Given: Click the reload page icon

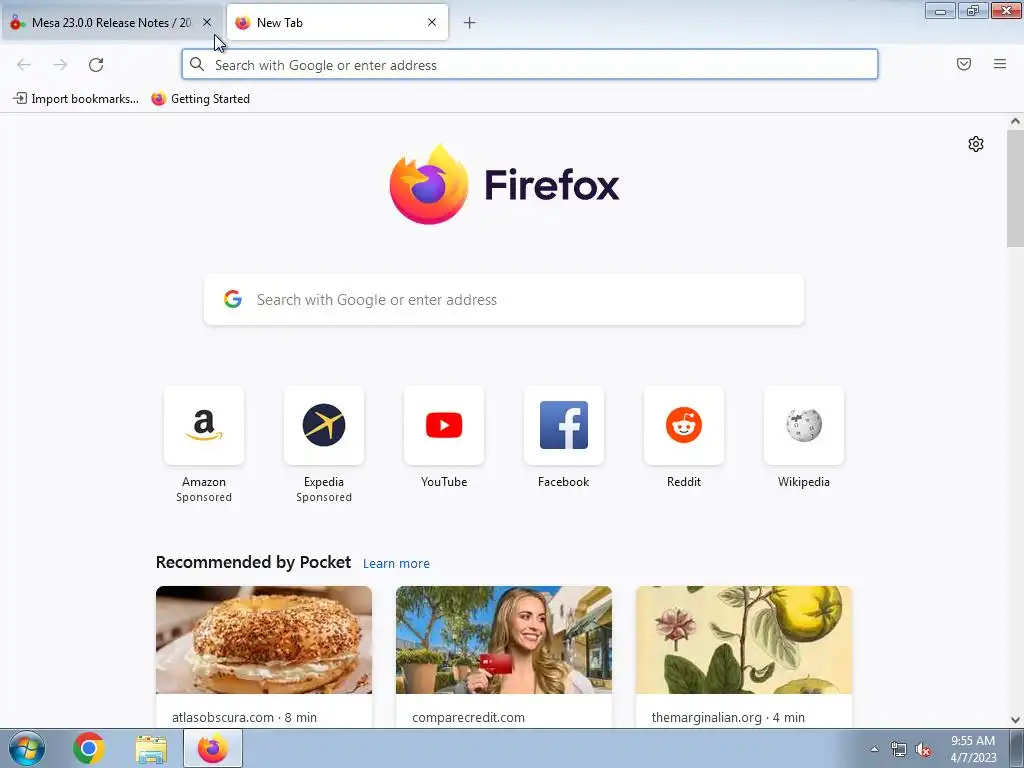Looking at the screenshot, I should [x=96, y=65].
